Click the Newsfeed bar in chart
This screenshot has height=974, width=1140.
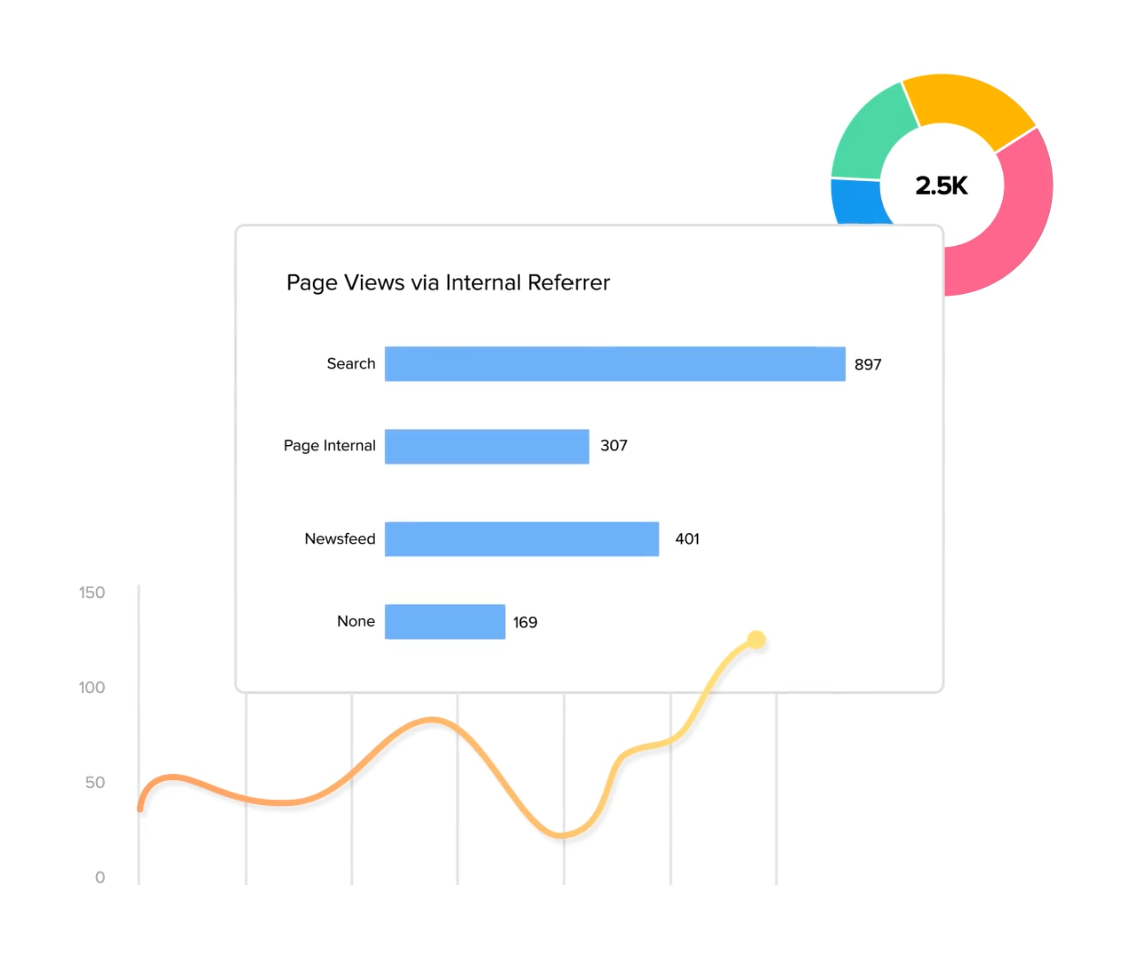(521, 539)
